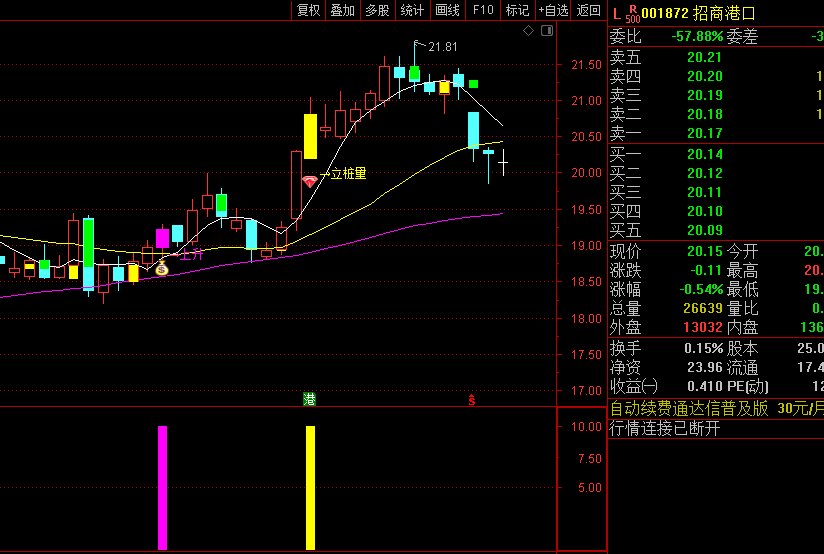This screenshot has width=824, height=554.
Task: Open the 叠加 overlay menu
Action: click(x=343, y=10)
